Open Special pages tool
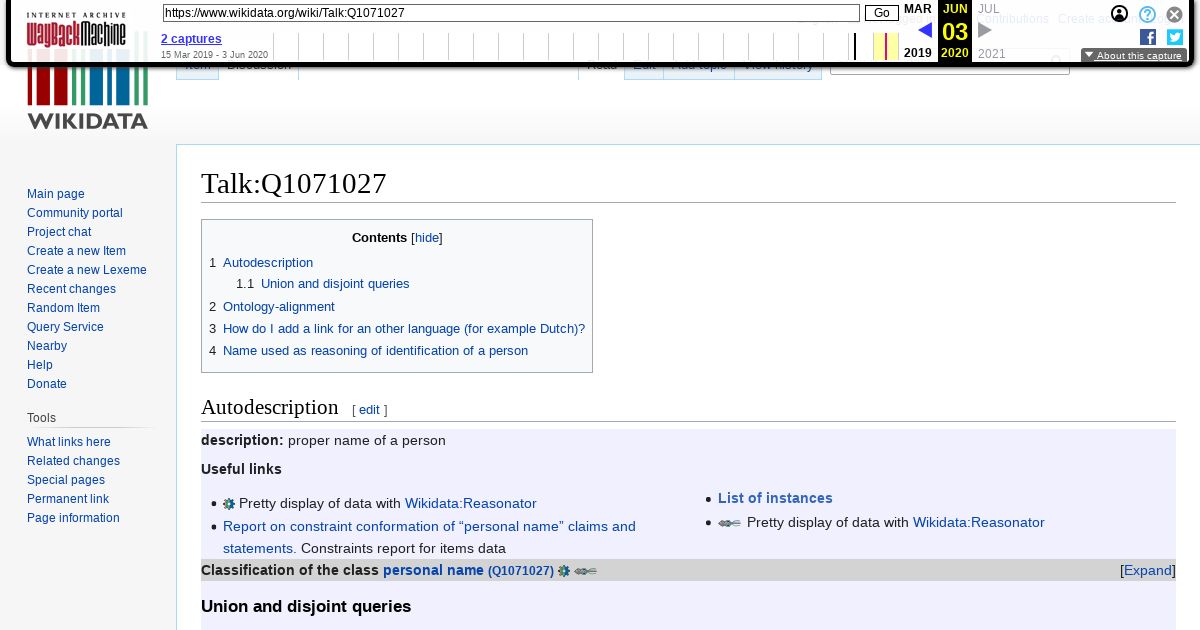 pos(66,480)
